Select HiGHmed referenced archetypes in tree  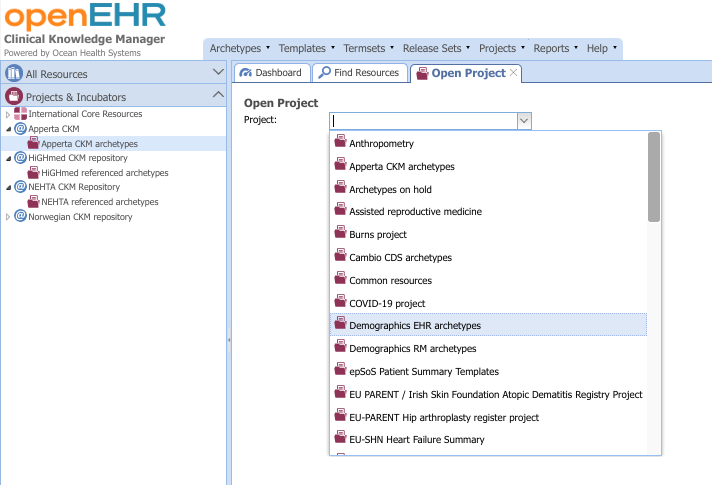(x=105, y=173)
